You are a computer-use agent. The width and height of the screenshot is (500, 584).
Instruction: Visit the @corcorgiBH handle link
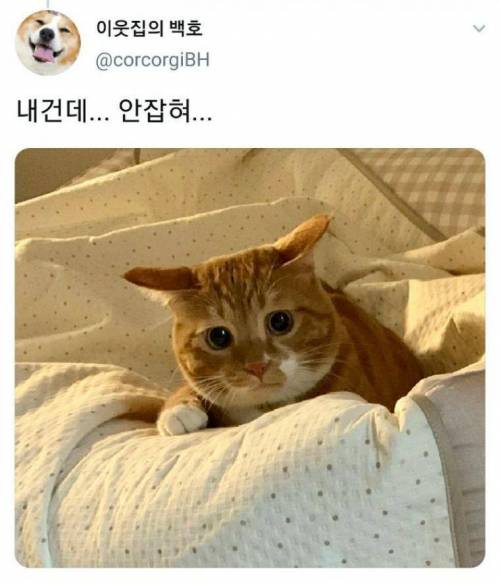coord(152,60)
